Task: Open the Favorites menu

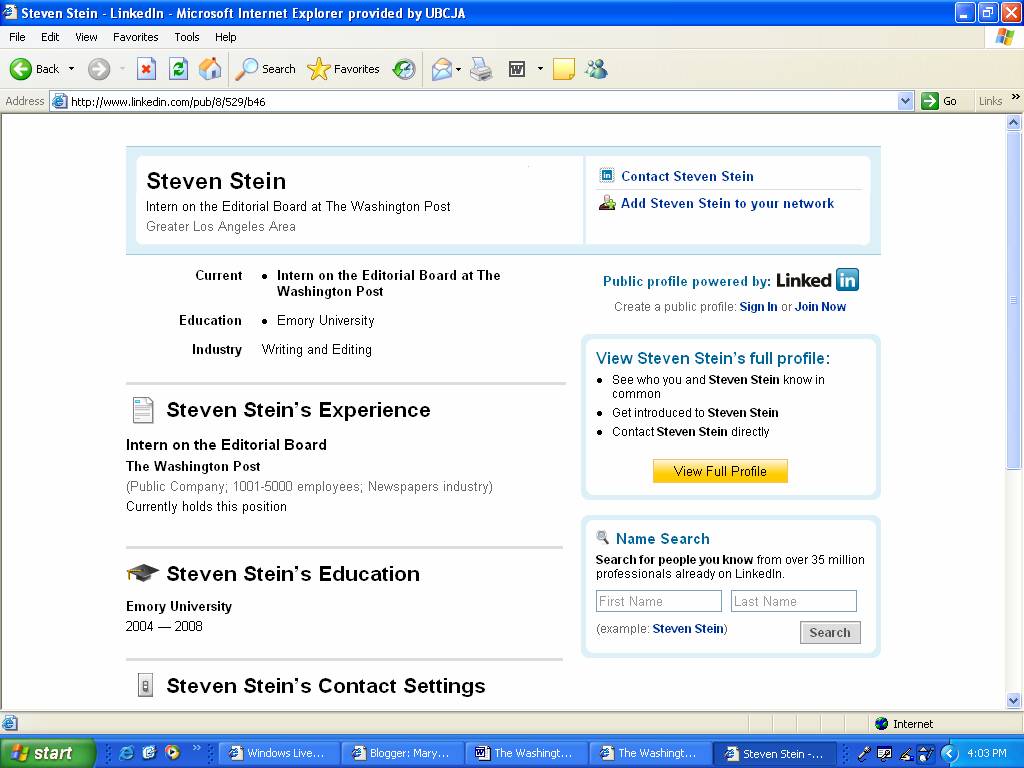Action: point(135,37)
